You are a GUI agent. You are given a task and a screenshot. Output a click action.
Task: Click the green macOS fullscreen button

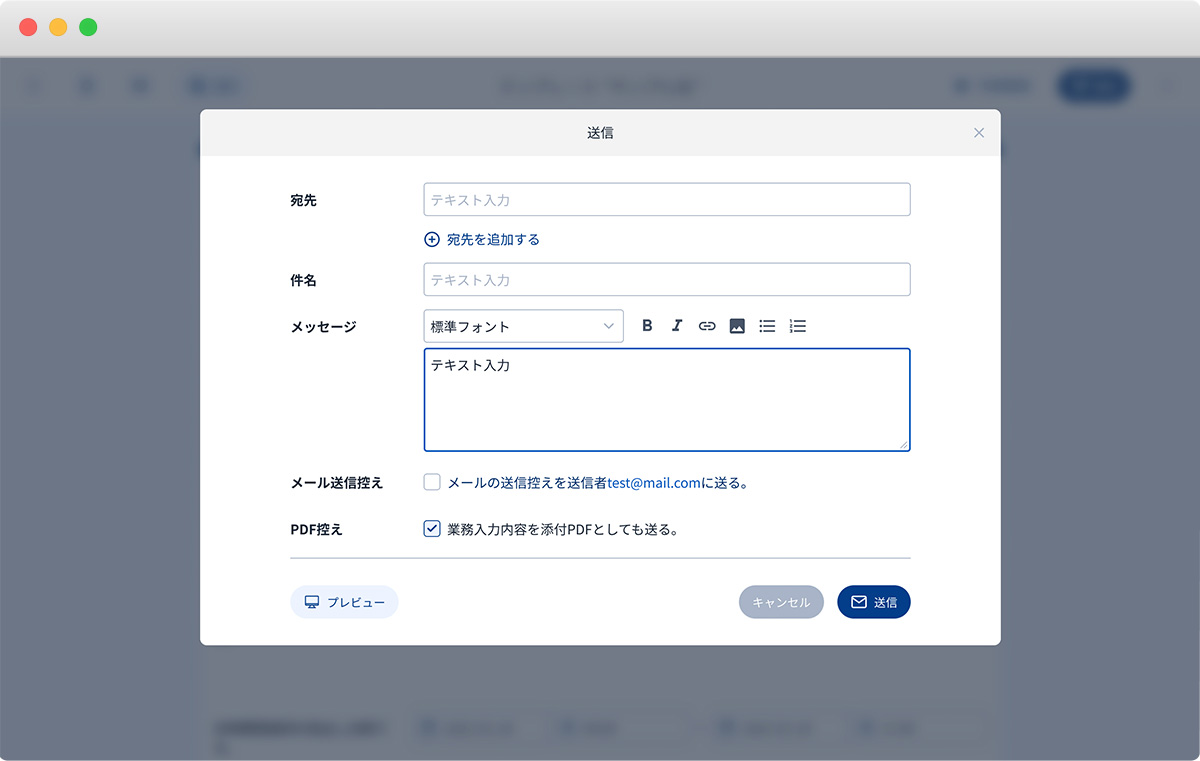(88, 28)
